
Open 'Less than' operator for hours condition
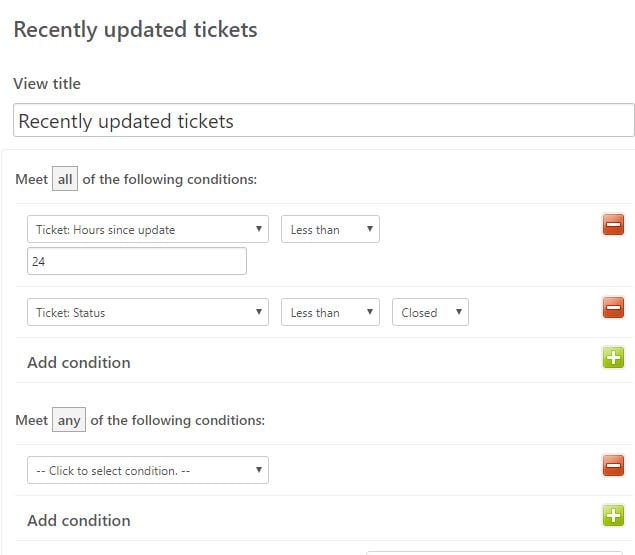(330, 229)
